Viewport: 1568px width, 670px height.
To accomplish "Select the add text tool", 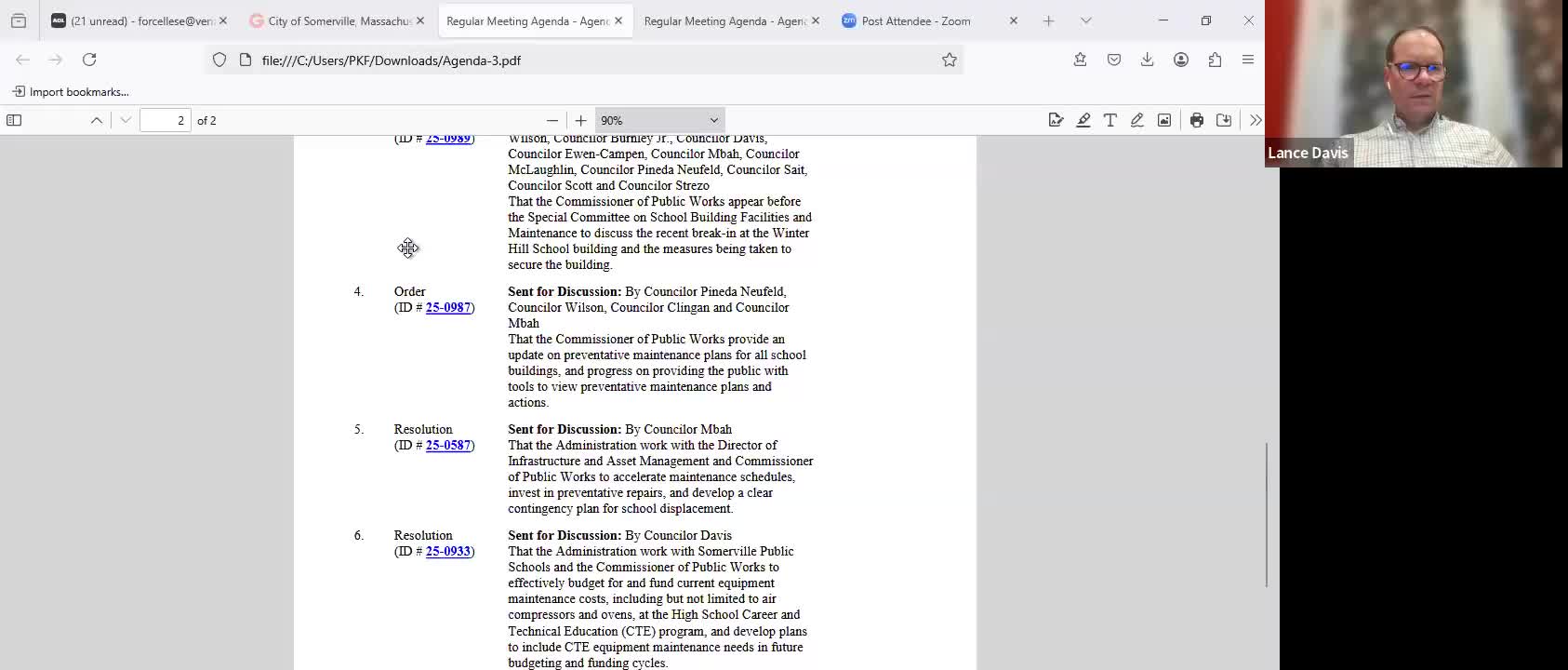I will click(x=1110, y=120).
